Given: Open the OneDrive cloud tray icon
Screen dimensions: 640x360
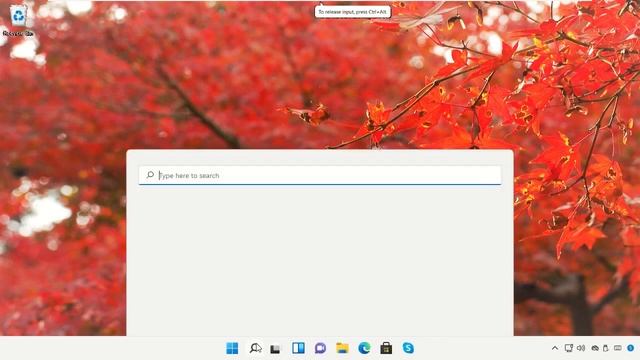Looking at the screenshot, I should [595, 348].
